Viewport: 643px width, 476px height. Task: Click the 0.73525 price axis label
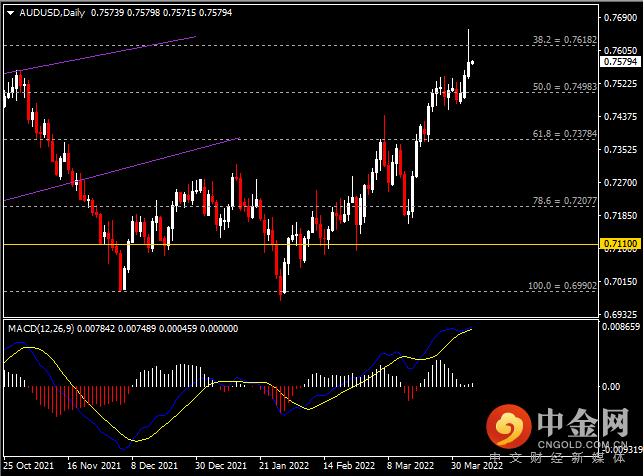click(x=620, y=150)
